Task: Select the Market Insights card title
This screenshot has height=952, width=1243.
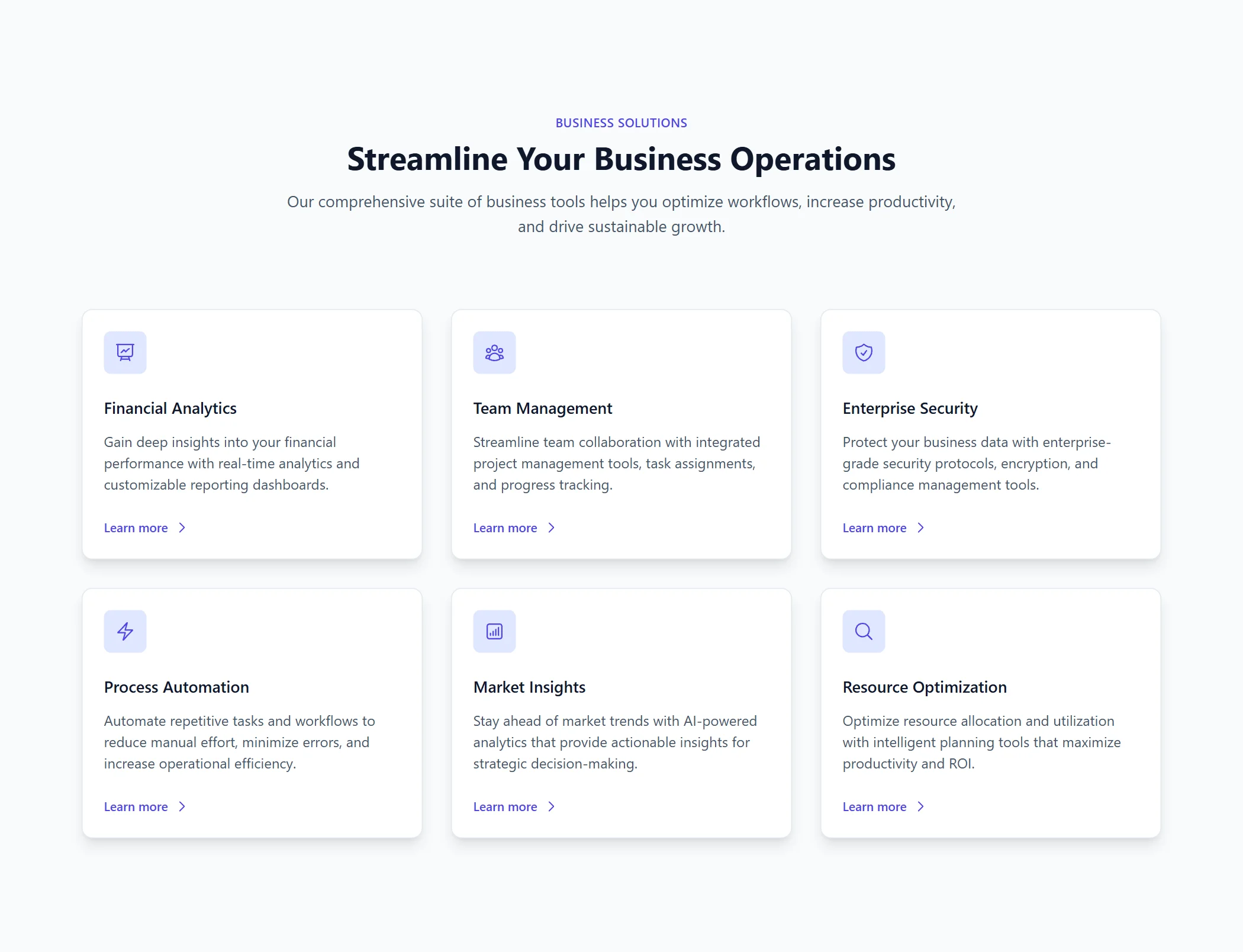Action: pyautogui.click(x=529, y=687)
